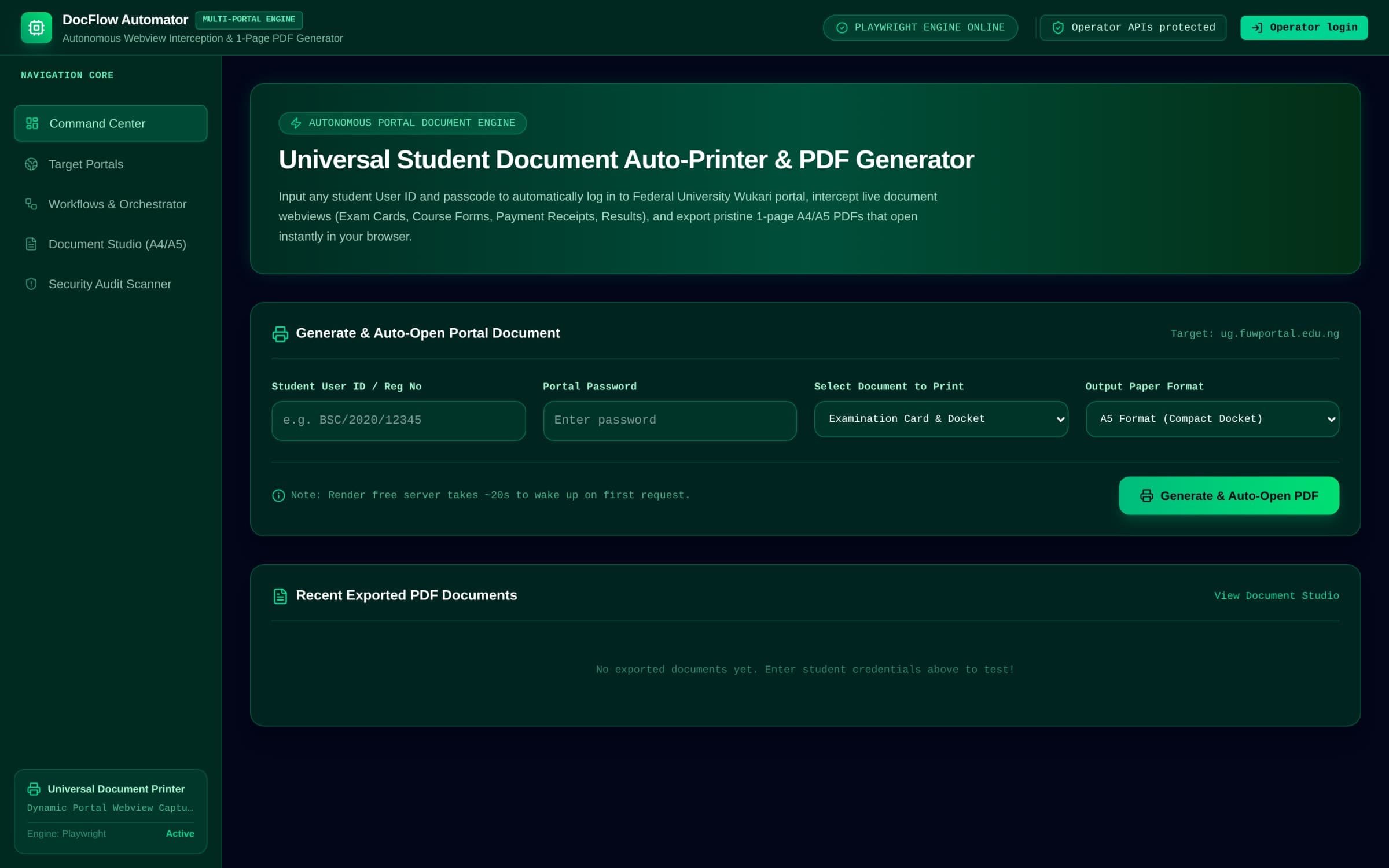
Task: Follow the View Document Studio link
Action: pos(1276,596)
